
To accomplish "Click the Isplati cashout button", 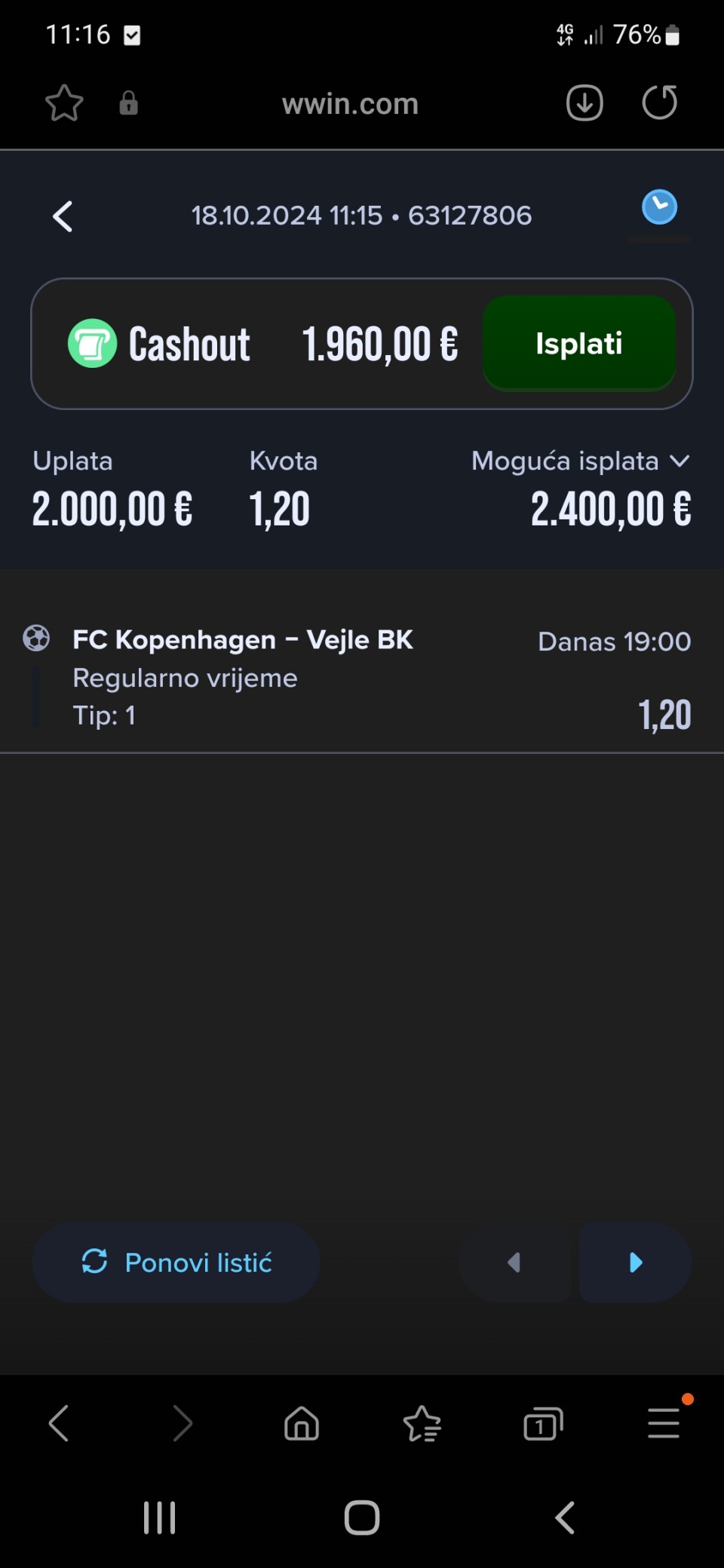I will (579, 344).
